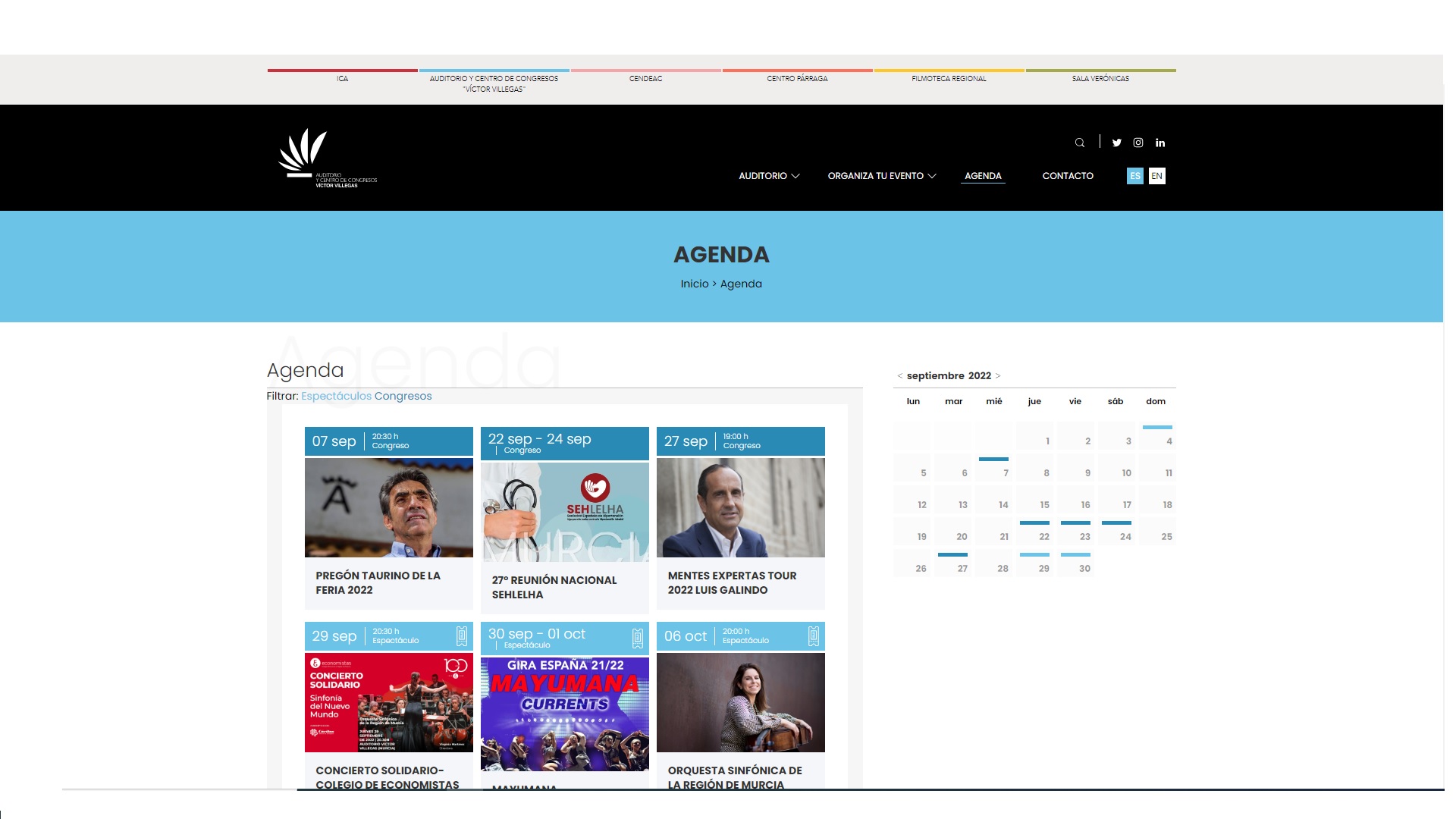Viewport: 1456px width, 819px height.
Task: Expand the Auditorio dropdown menu
Action: [x=769, y=176]
